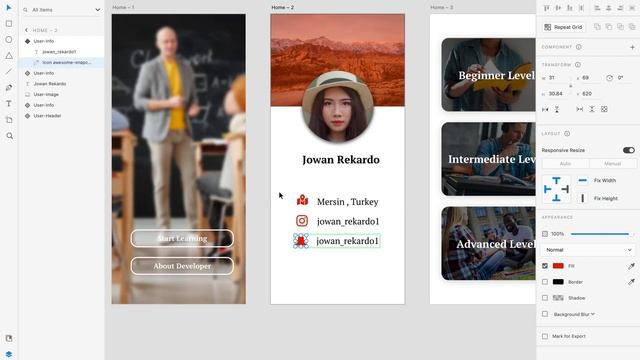Click the width field showing 31
This screenshot has width=640, height=360.
558,78
